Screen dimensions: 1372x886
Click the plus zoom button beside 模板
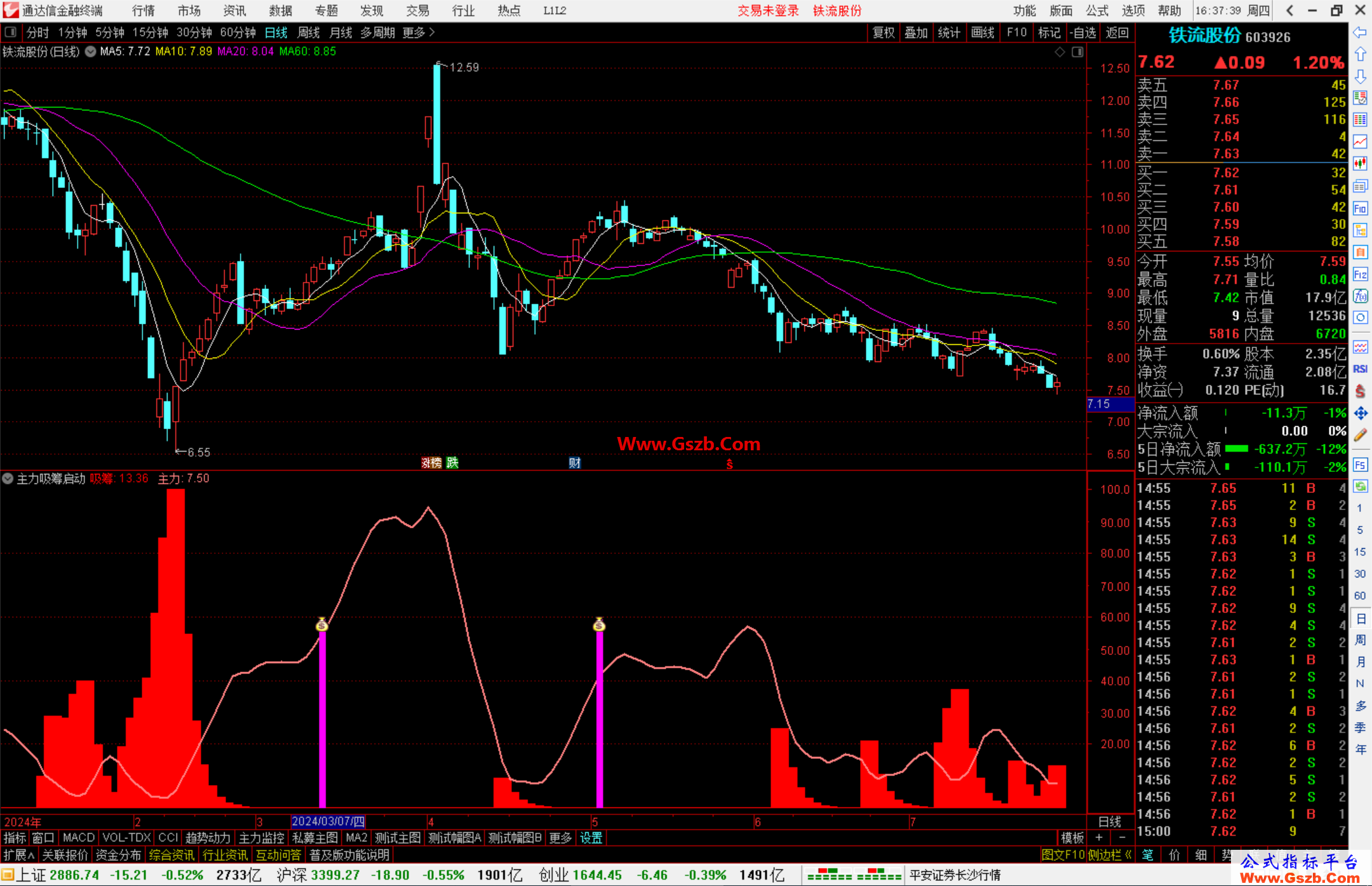(x=1099, y=838)
